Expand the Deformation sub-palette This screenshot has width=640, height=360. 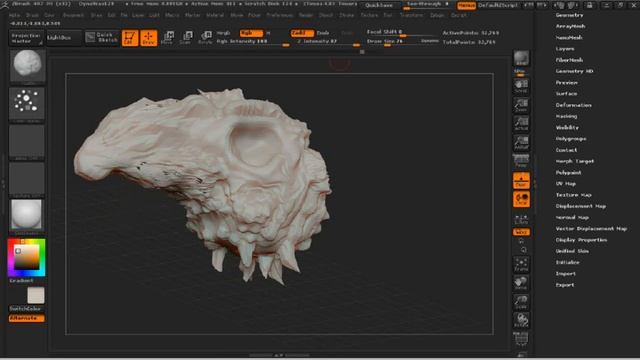pyautogui.click(x=573, y=105)
